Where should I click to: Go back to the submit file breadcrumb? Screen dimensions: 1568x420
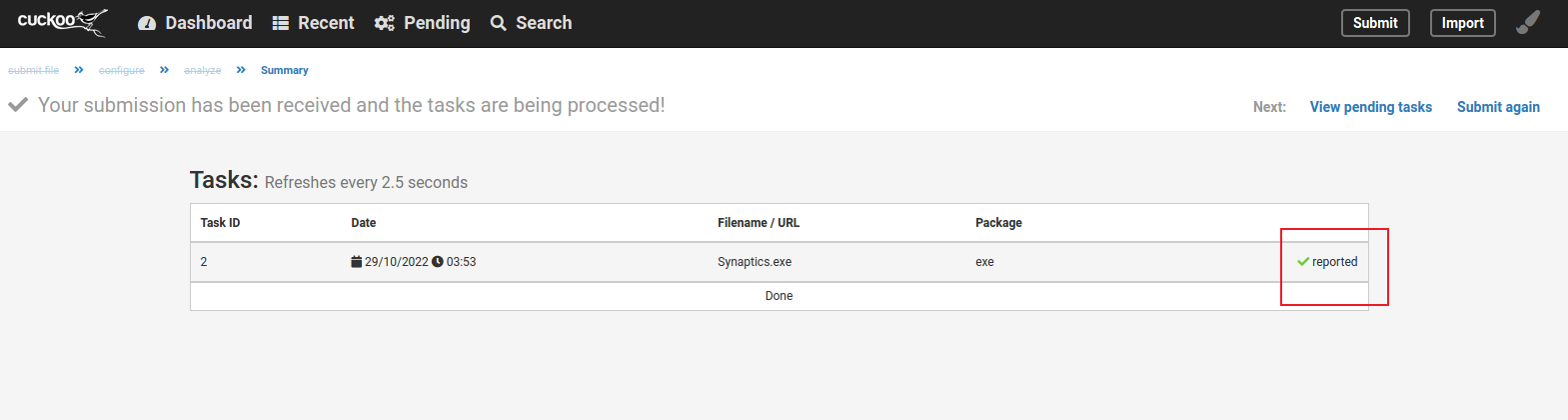(x=34, y=70)
